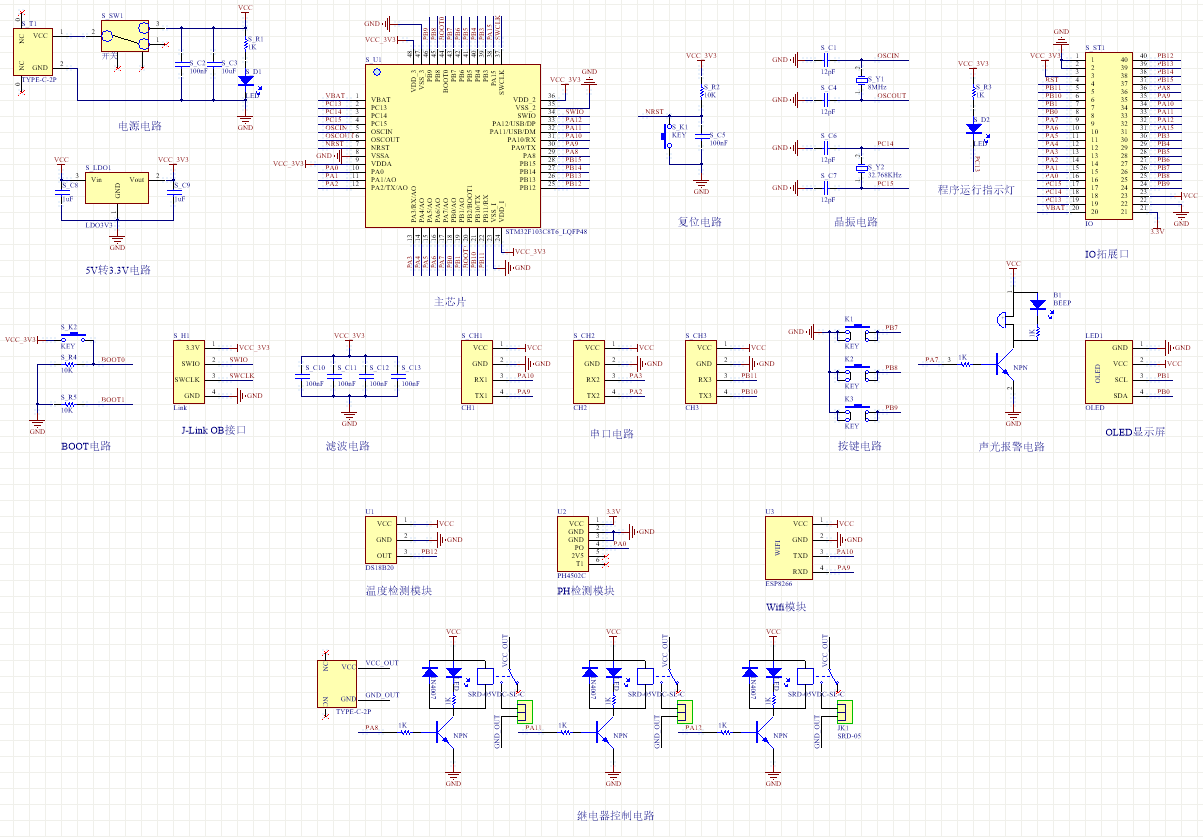Click the '温度检测模块' section title
The image size is (1204, 837).
(x=398, y=590)
